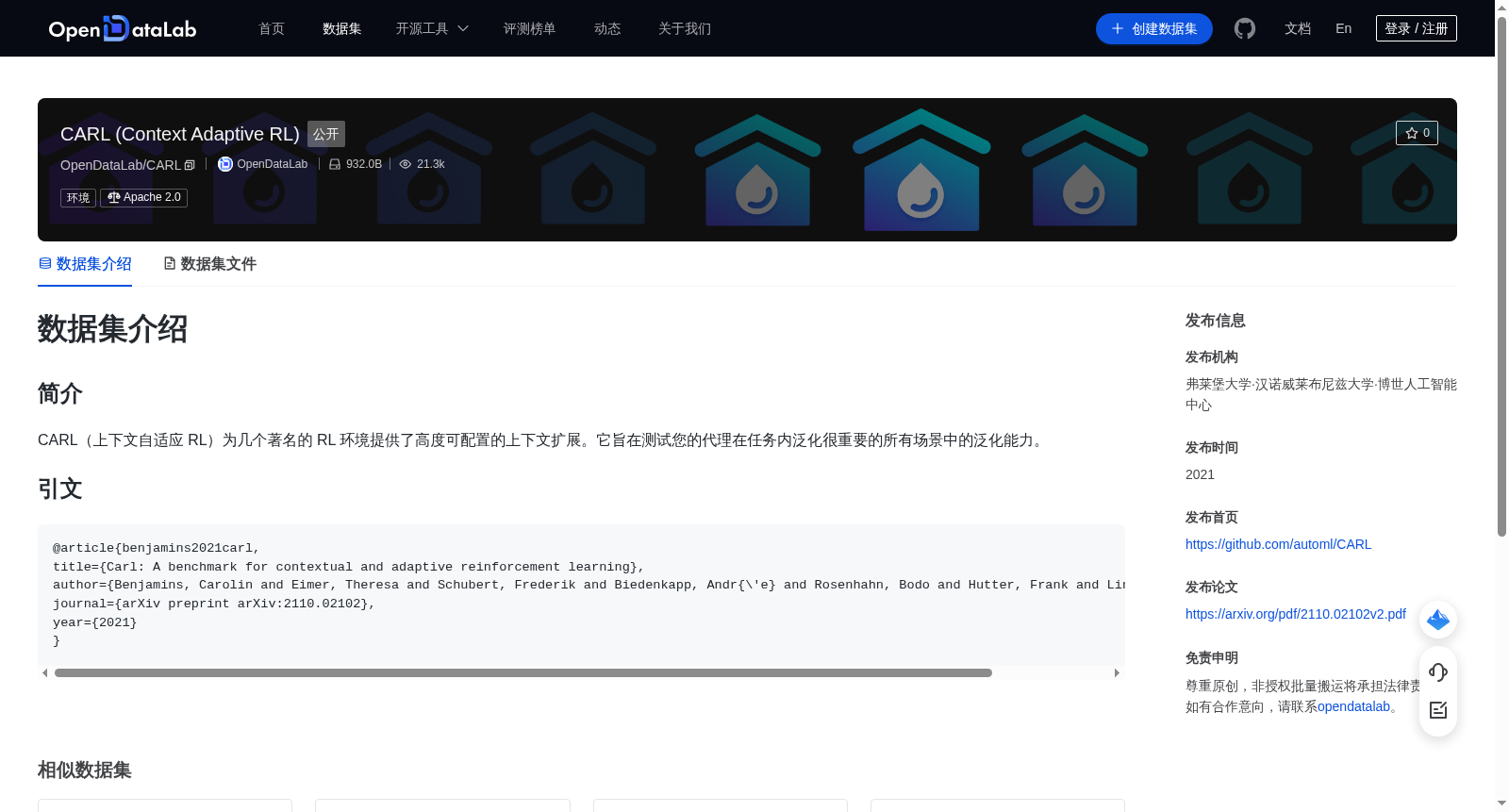Switch to the 数据集介绍 tab

point(85,264)
